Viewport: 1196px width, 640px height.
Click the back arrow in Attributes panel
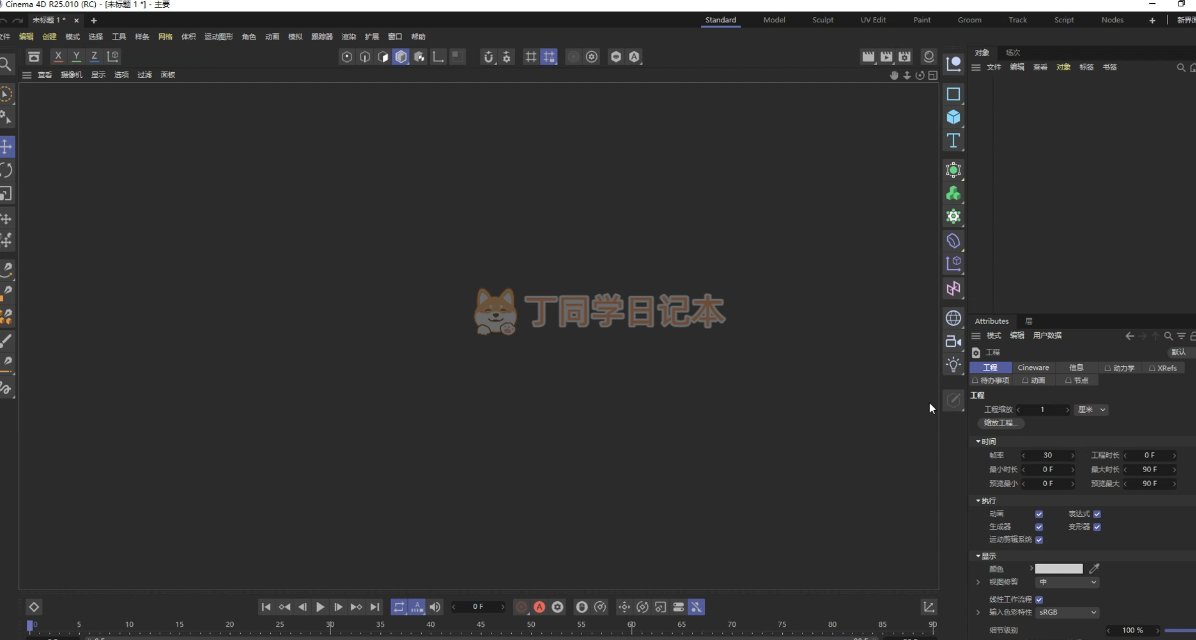(x=1130, y=336)
